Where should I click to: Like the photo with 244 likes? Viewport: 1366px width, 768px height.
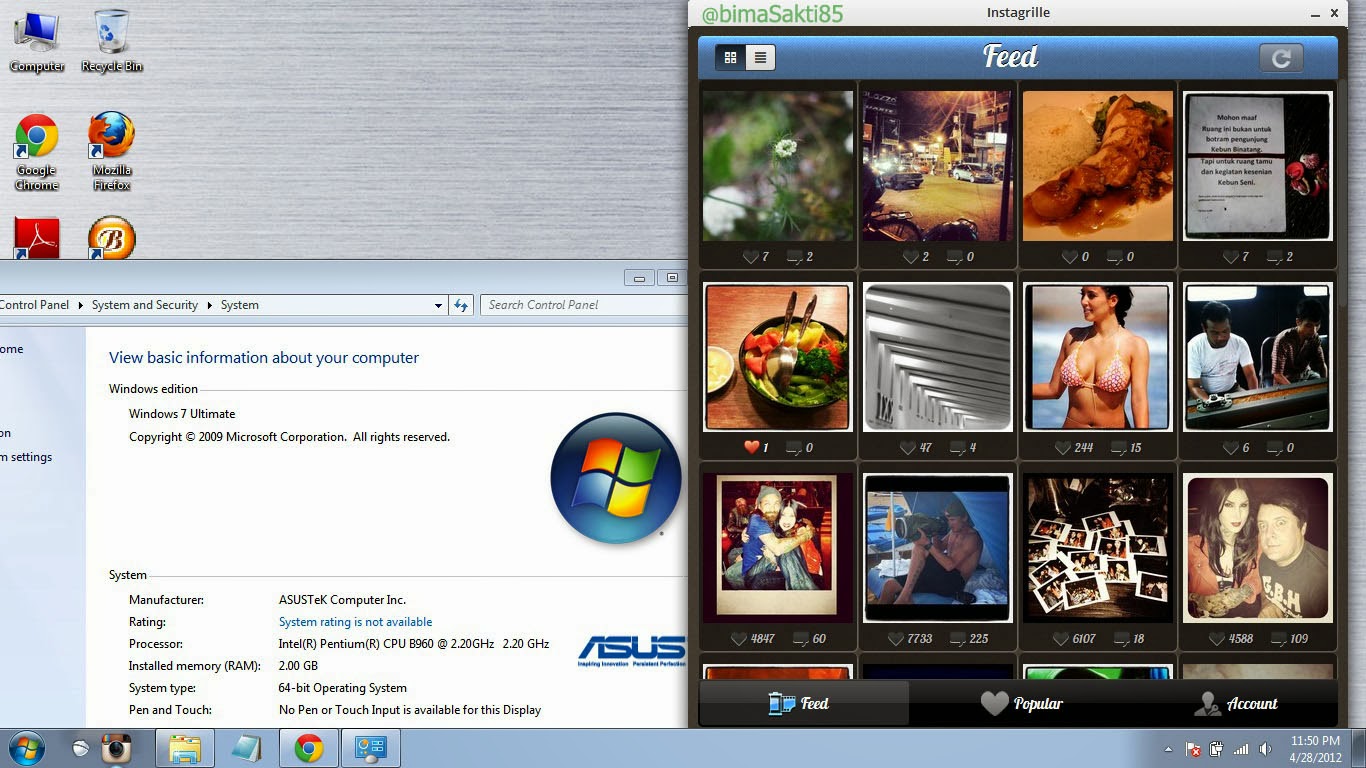(1063, 448)
